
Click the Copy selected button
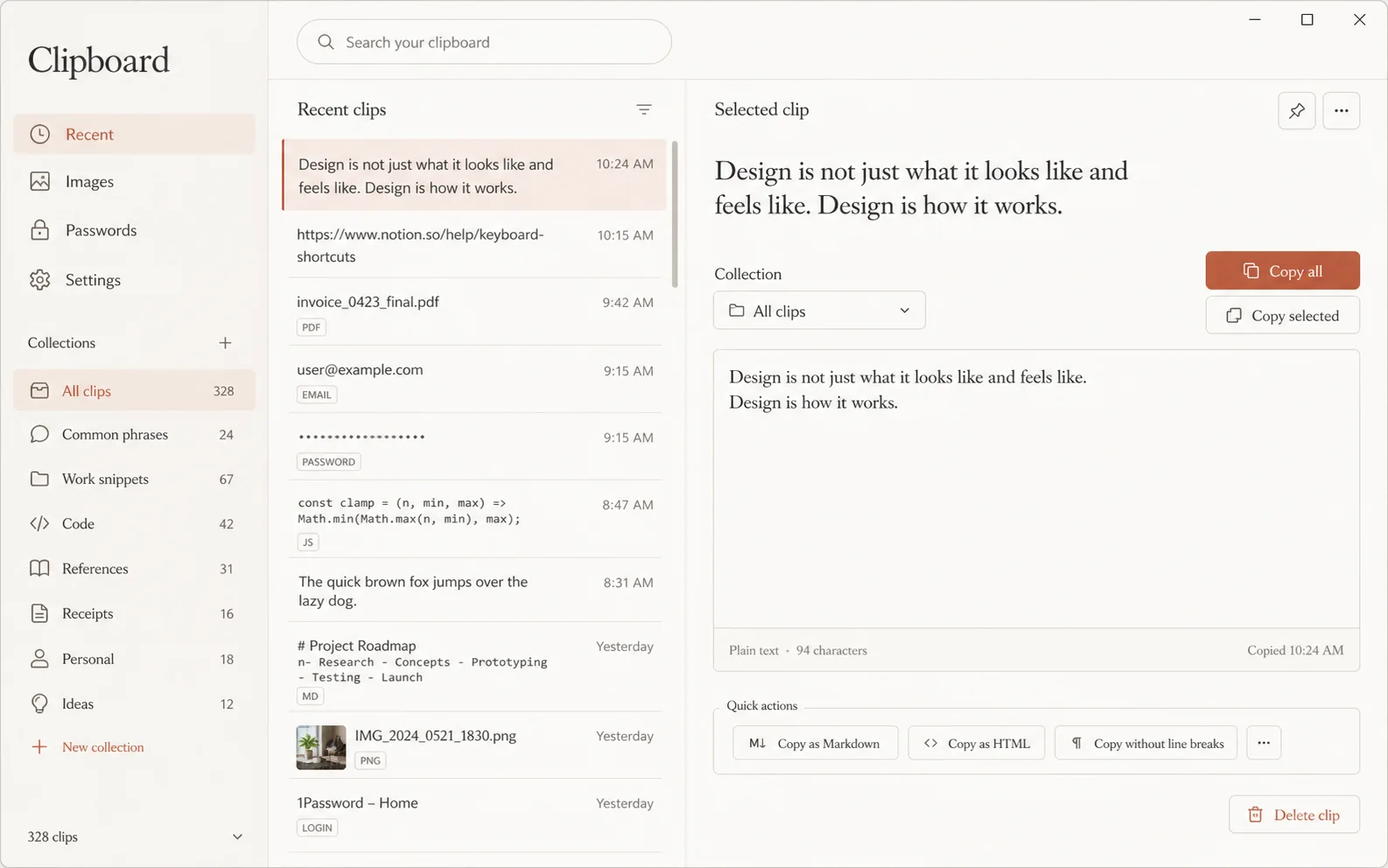(x=1282, y=316)
